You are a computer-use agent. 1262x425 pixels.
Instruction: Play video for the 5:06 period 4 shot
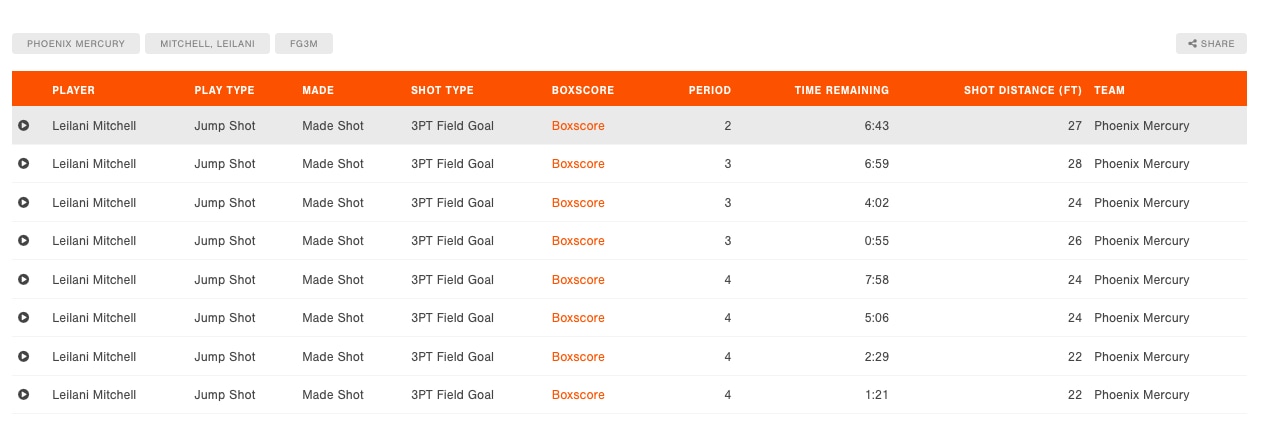(24, 318)
